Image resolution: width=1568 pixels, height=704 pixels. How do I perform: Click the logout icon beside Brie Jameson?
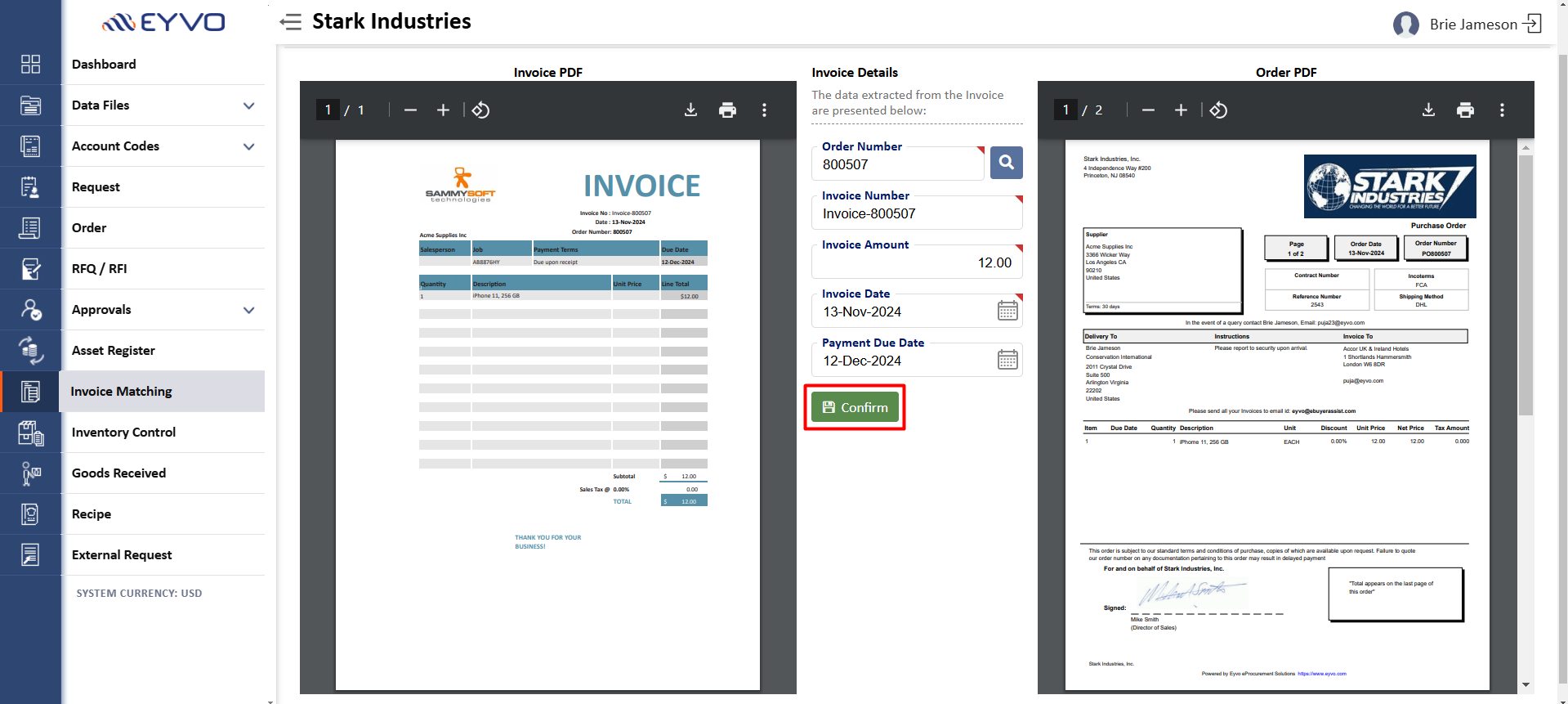1533,24
